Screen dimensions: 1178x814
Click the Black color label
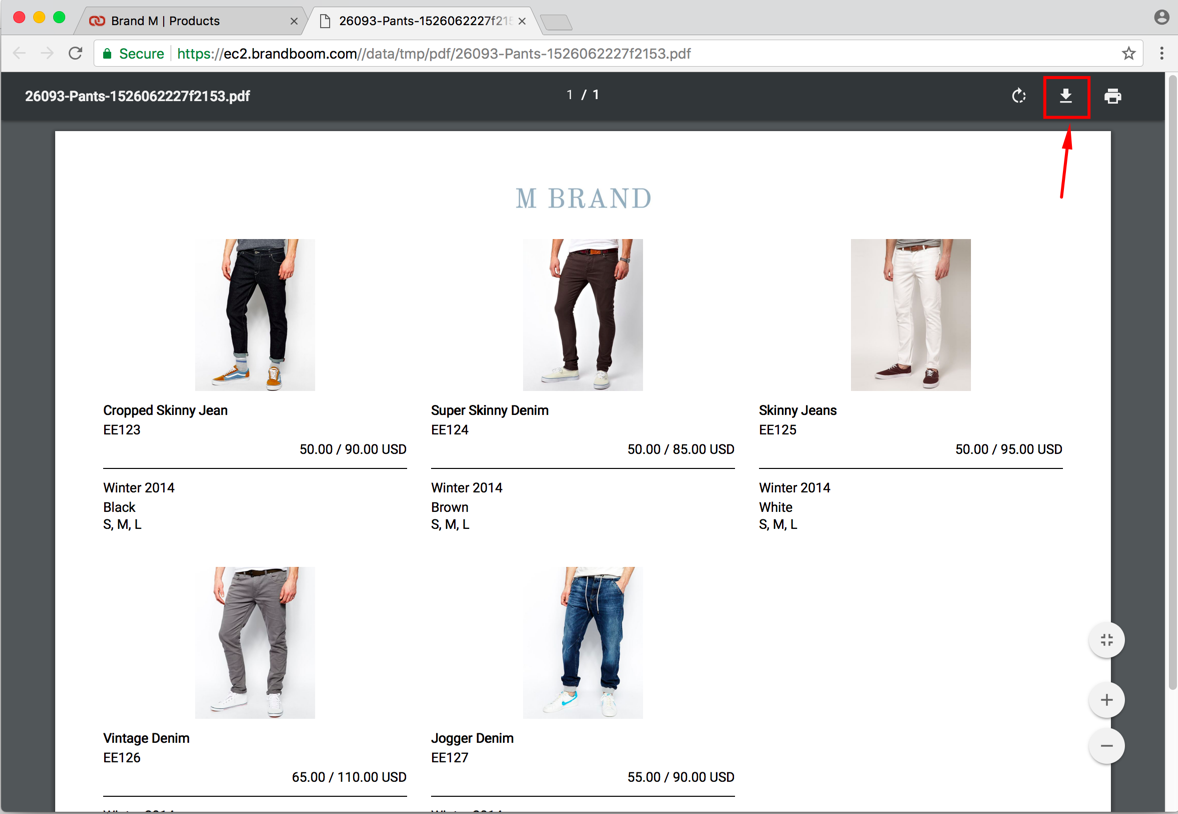coord(119,507)
